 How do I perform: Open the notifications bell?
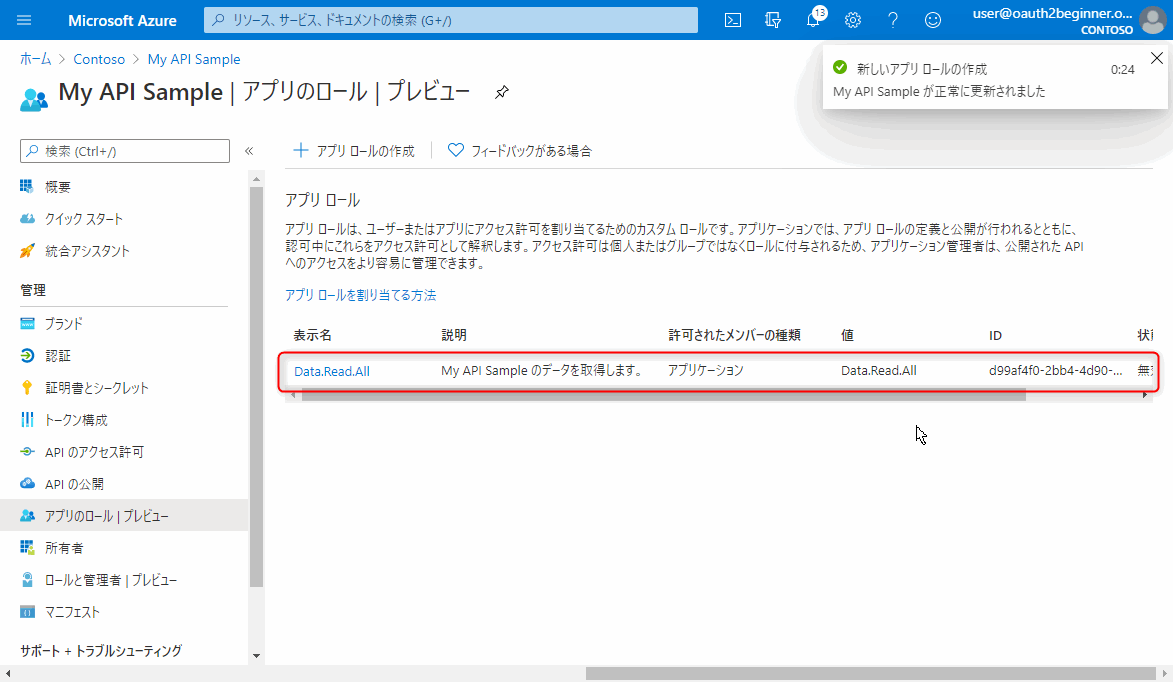click(x=813, y=20)
